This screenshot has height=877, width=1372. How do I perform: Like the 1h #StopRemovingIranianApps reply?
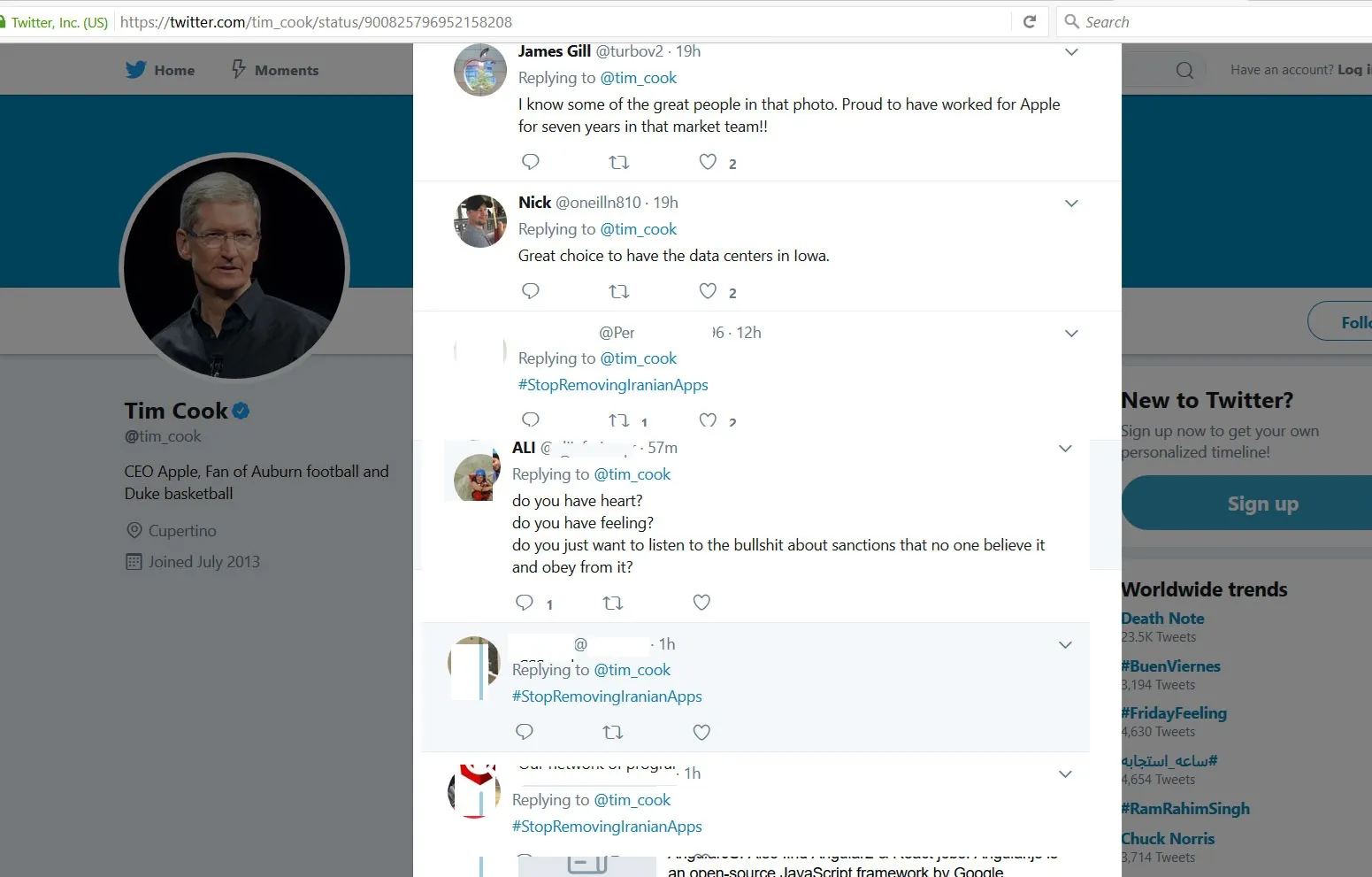click(x=701, y=732)
